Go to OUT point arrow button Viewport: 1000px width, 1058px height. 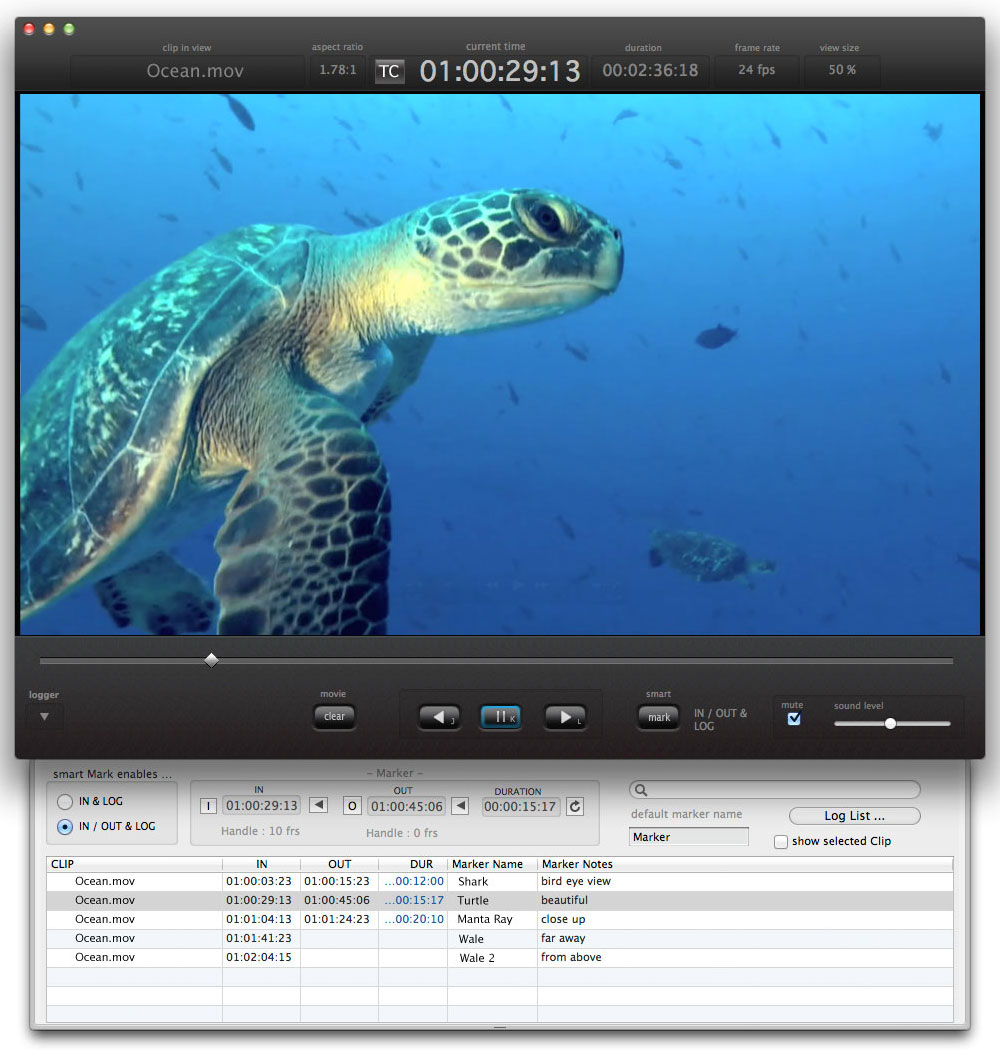460,806
